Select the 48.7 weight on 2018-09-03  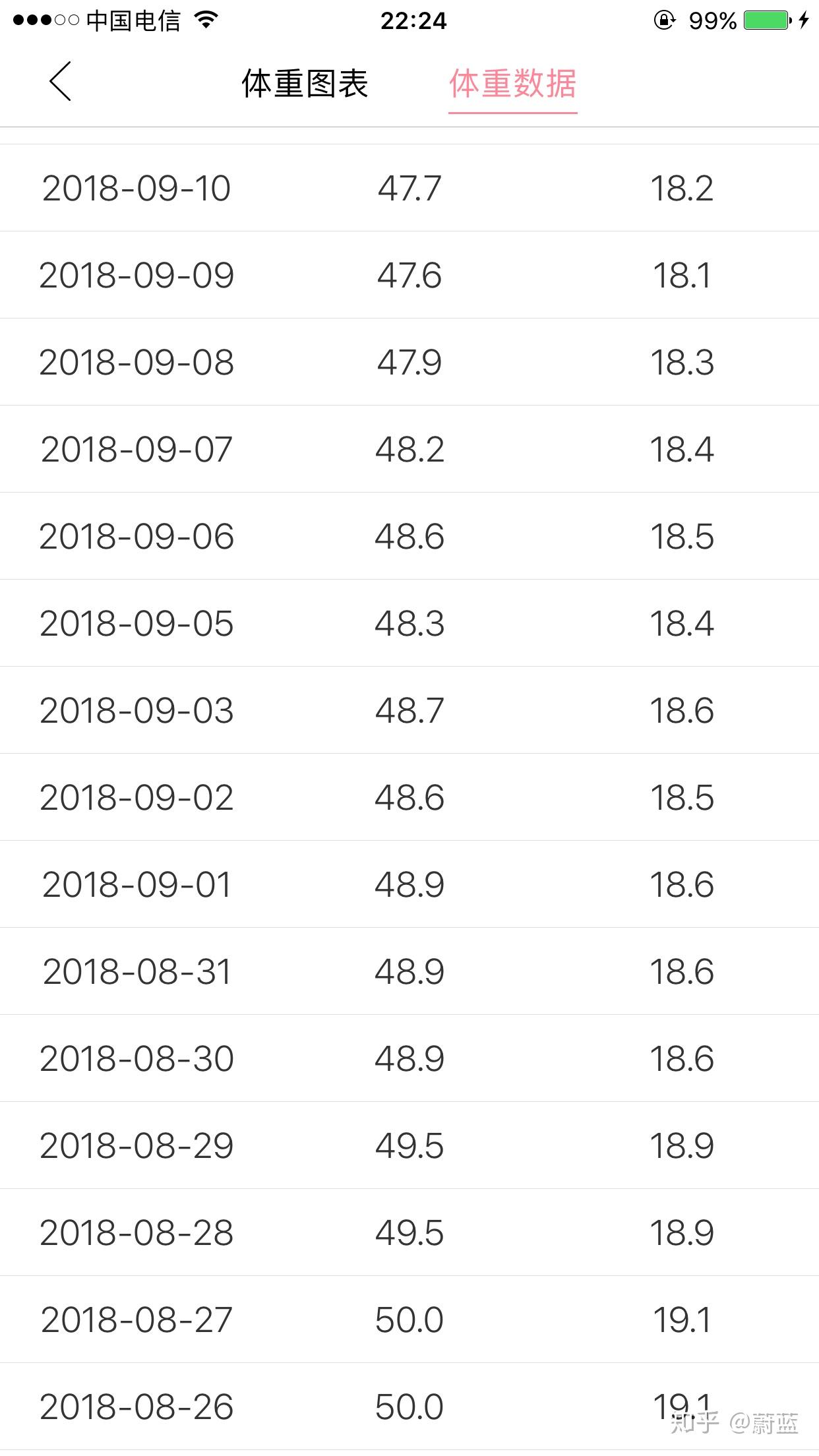pyautogui.click(x=409, y=710)
